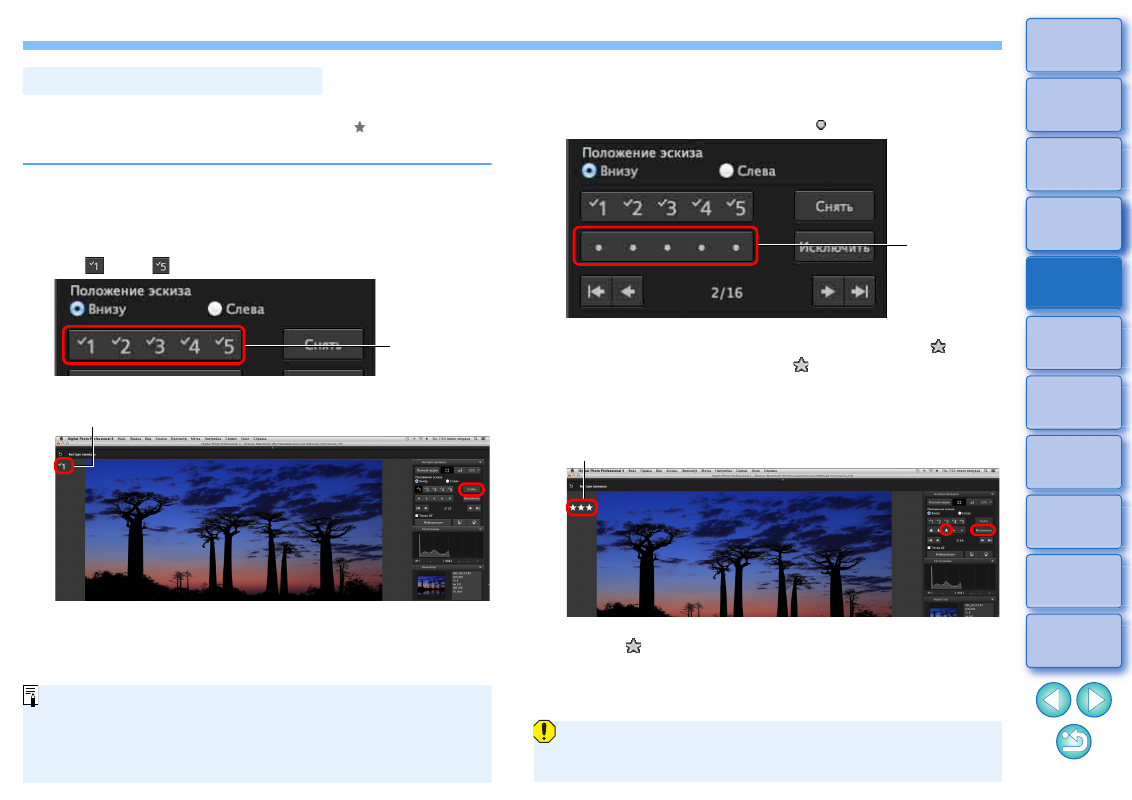The width and height of the screenshot is (1132, 800).
Task: Open navigator thumbnail in ✓1 screenshot
Action: (x=432, y=586)
